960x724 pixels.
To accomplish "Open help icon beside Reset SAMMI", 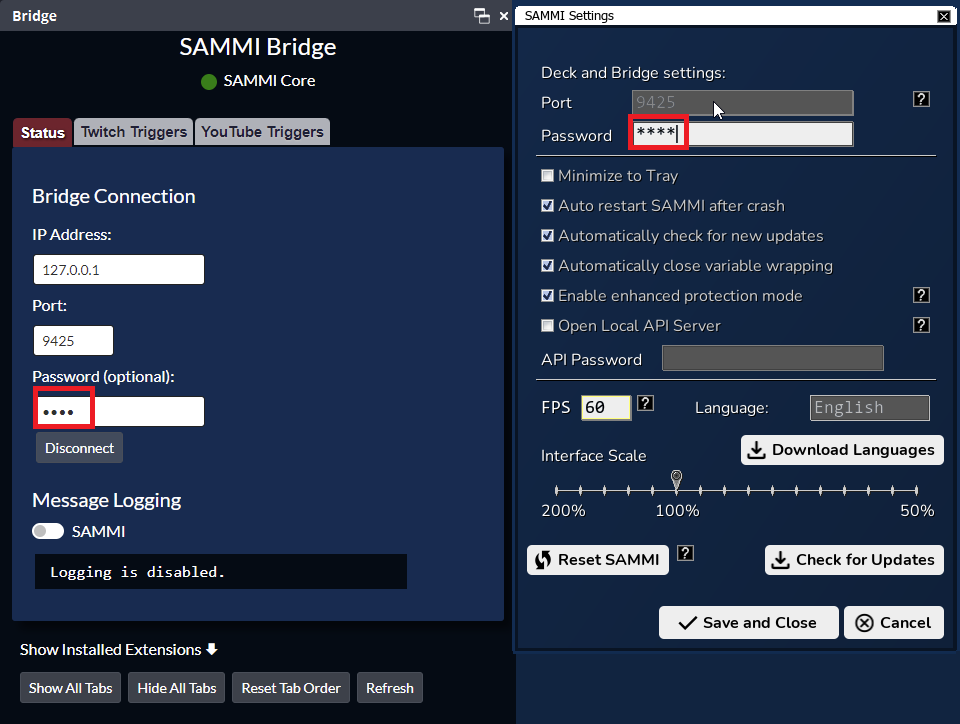I will [685, 553].
